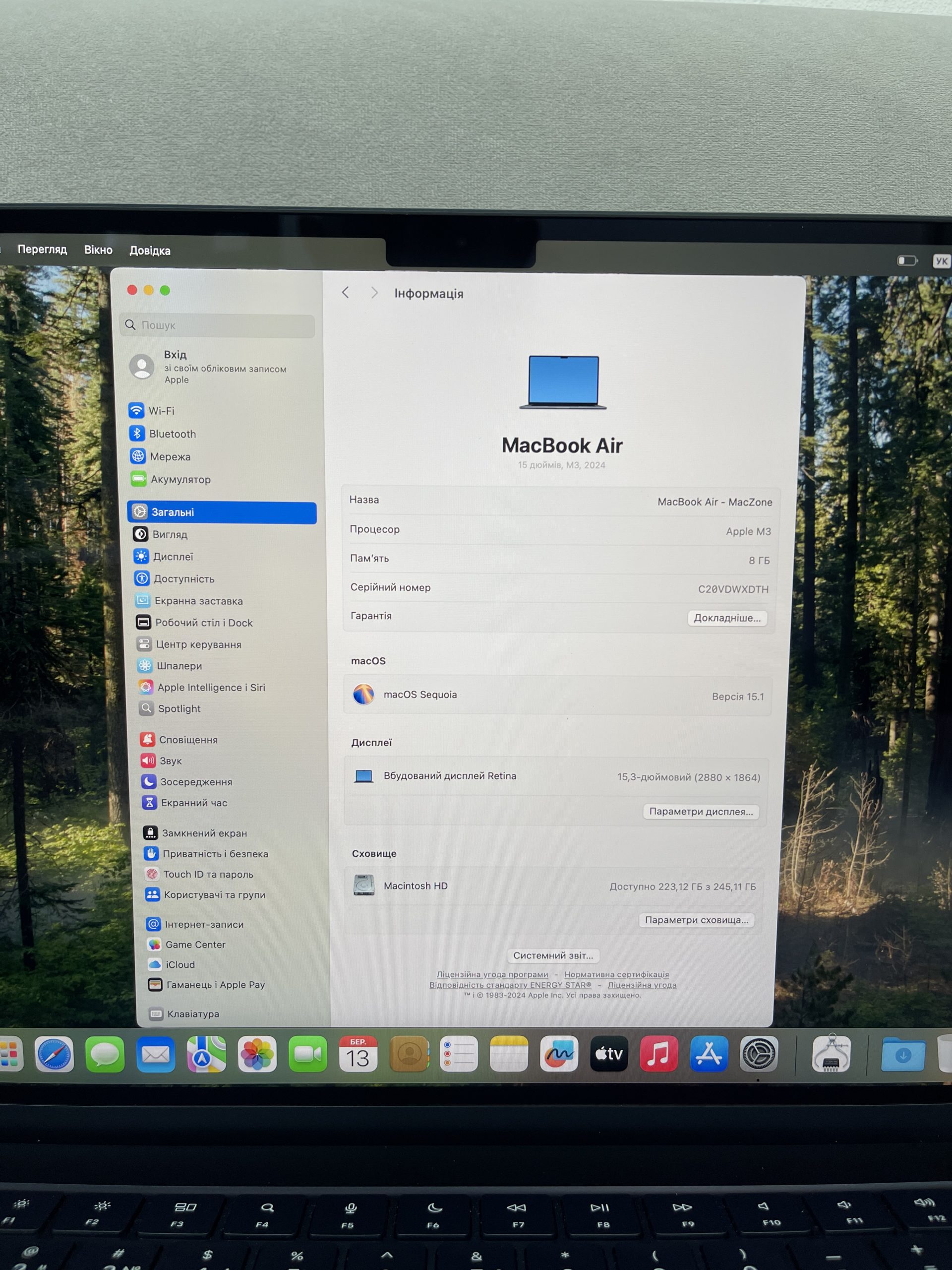Open Photos from the Dock
Viewport: 952px width, 1270px height.
click(x=257, y=1054)
